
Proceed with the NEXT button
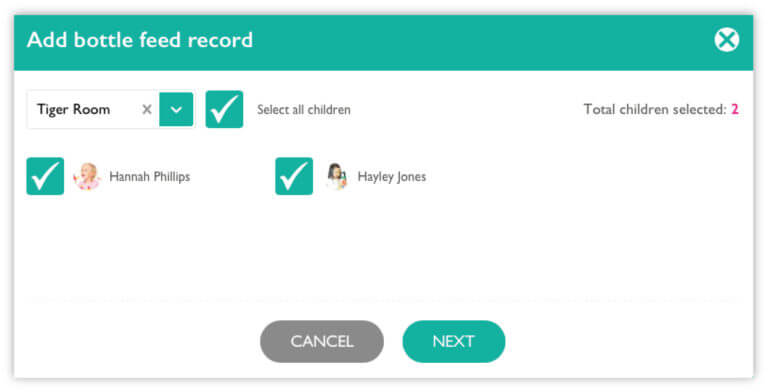pos(454,342)
